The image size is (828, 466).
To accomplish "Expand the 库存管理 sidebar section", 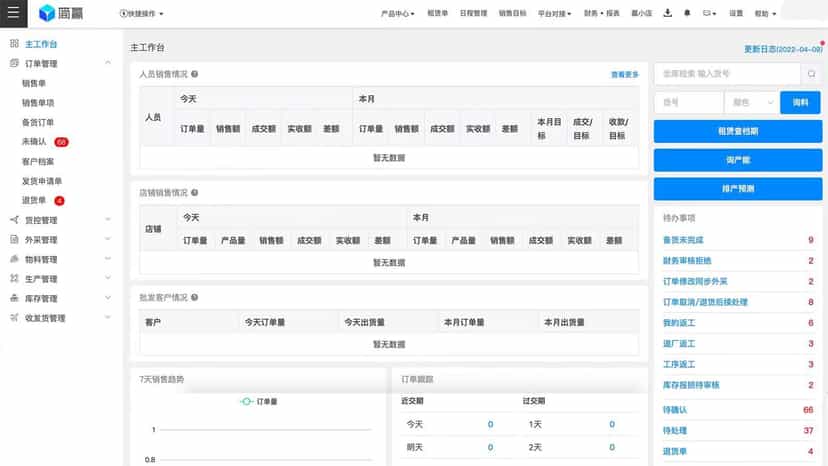I will (108, 297).
